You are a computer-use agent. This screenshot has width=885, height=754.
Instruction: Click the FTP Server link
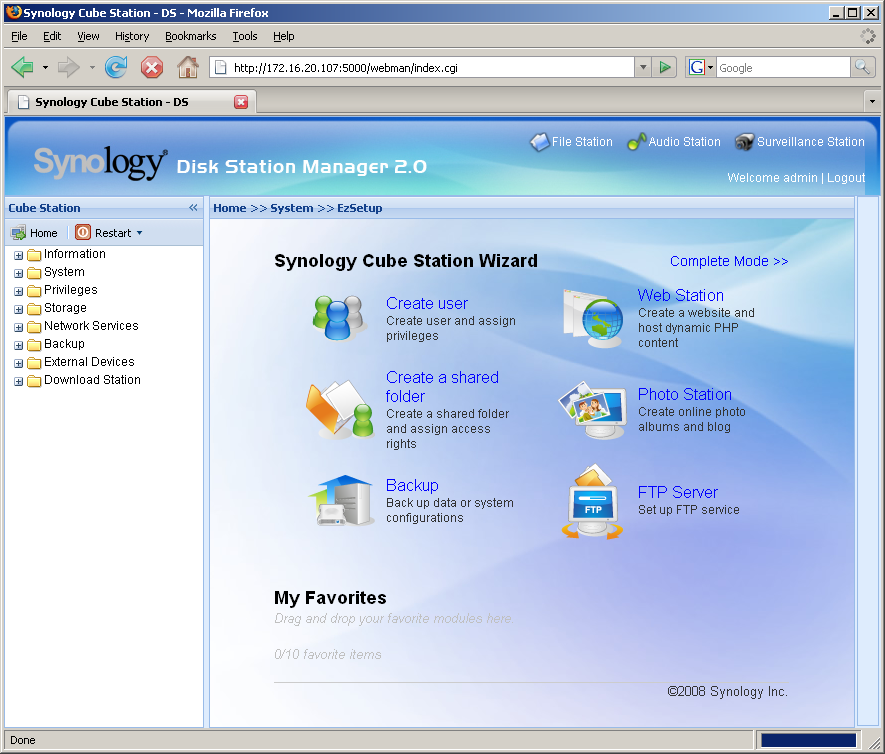[x=677, y=492]
